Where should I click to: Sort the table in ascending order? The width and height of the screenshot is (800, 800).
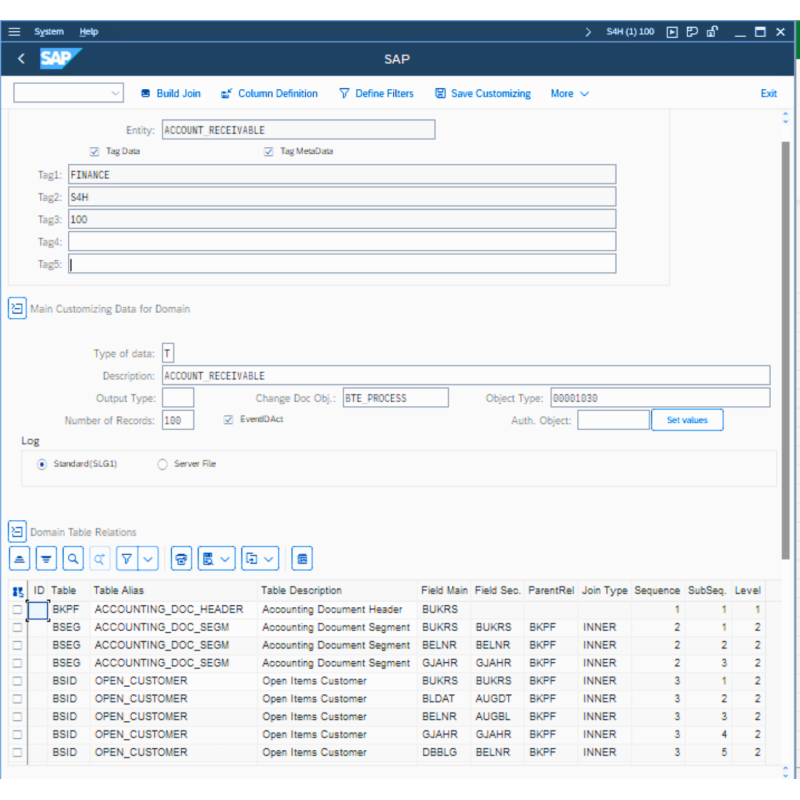pyautogui.click(x=20, y=558)
